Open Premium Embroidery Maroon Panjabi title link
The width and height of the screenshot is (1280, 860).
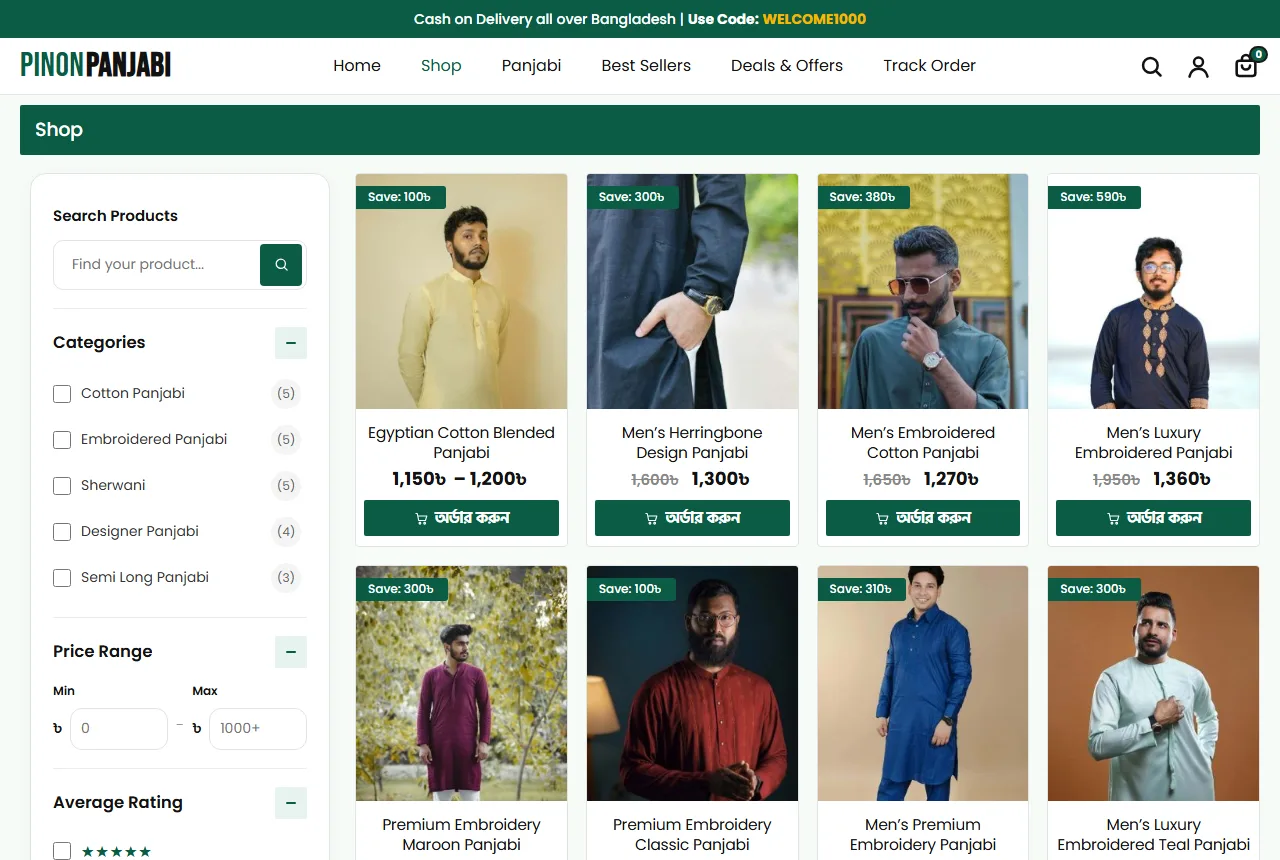click(x=461, y=835)
